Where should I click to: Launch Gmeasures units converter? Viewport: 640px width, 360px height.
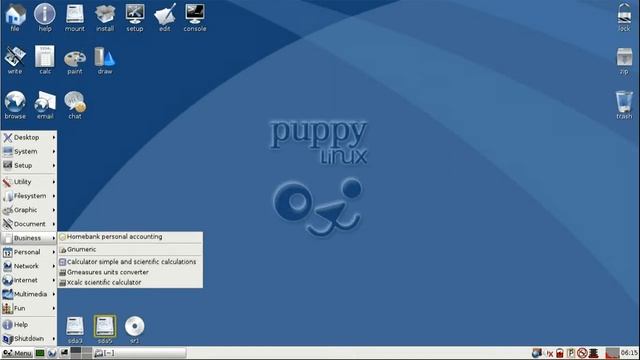pos(130,272)
